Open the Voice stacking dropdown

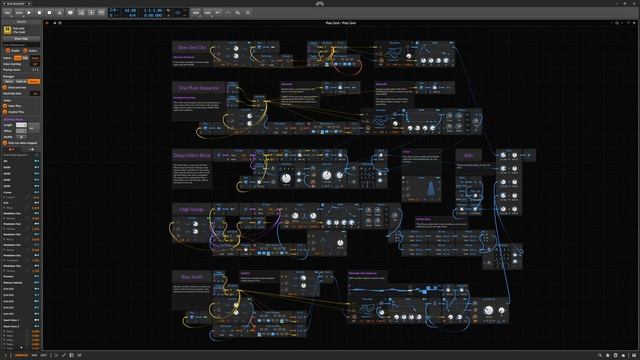click(36, 64)
